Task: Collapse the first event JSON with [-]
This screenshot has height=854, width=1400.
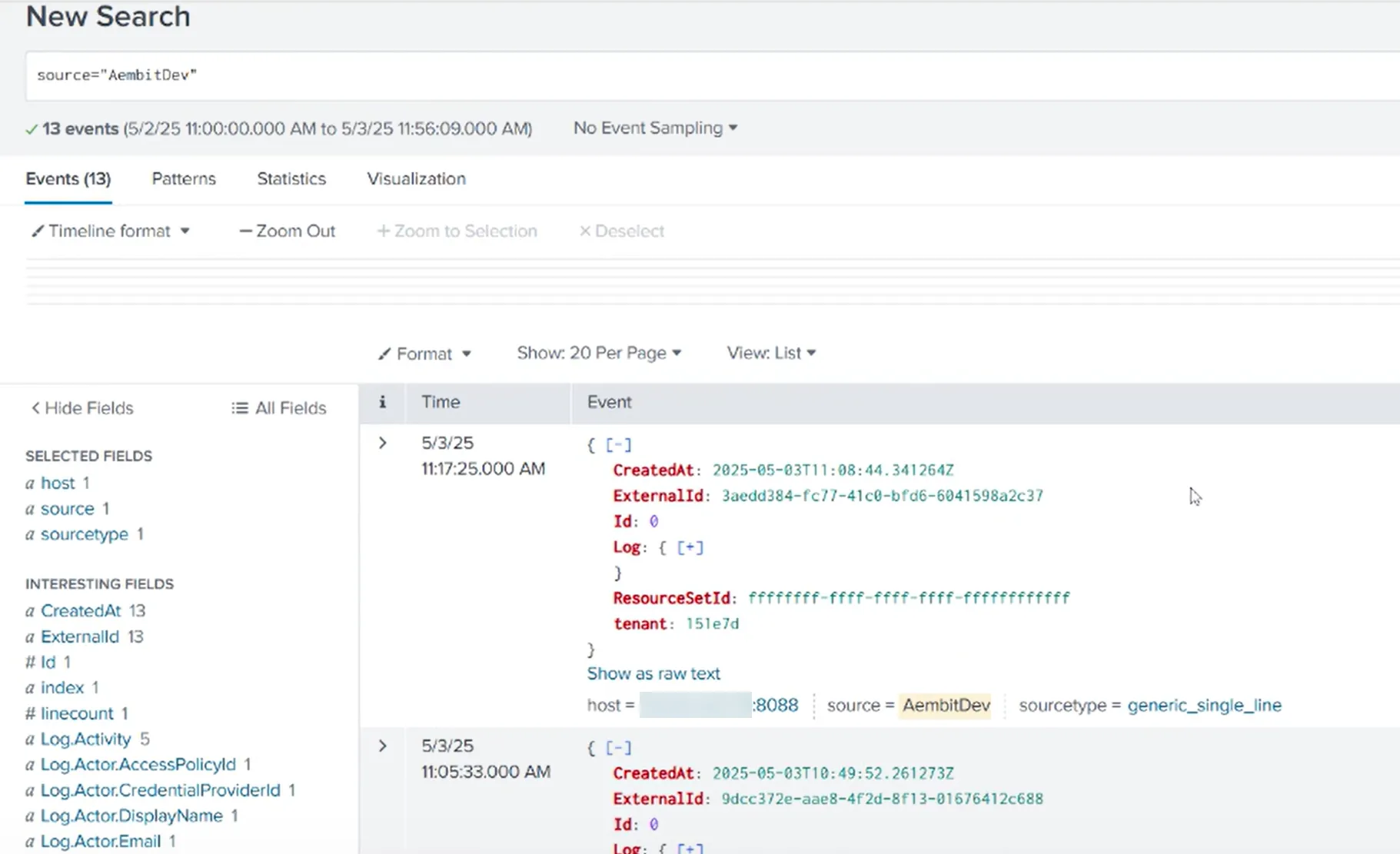Action: 617,444
